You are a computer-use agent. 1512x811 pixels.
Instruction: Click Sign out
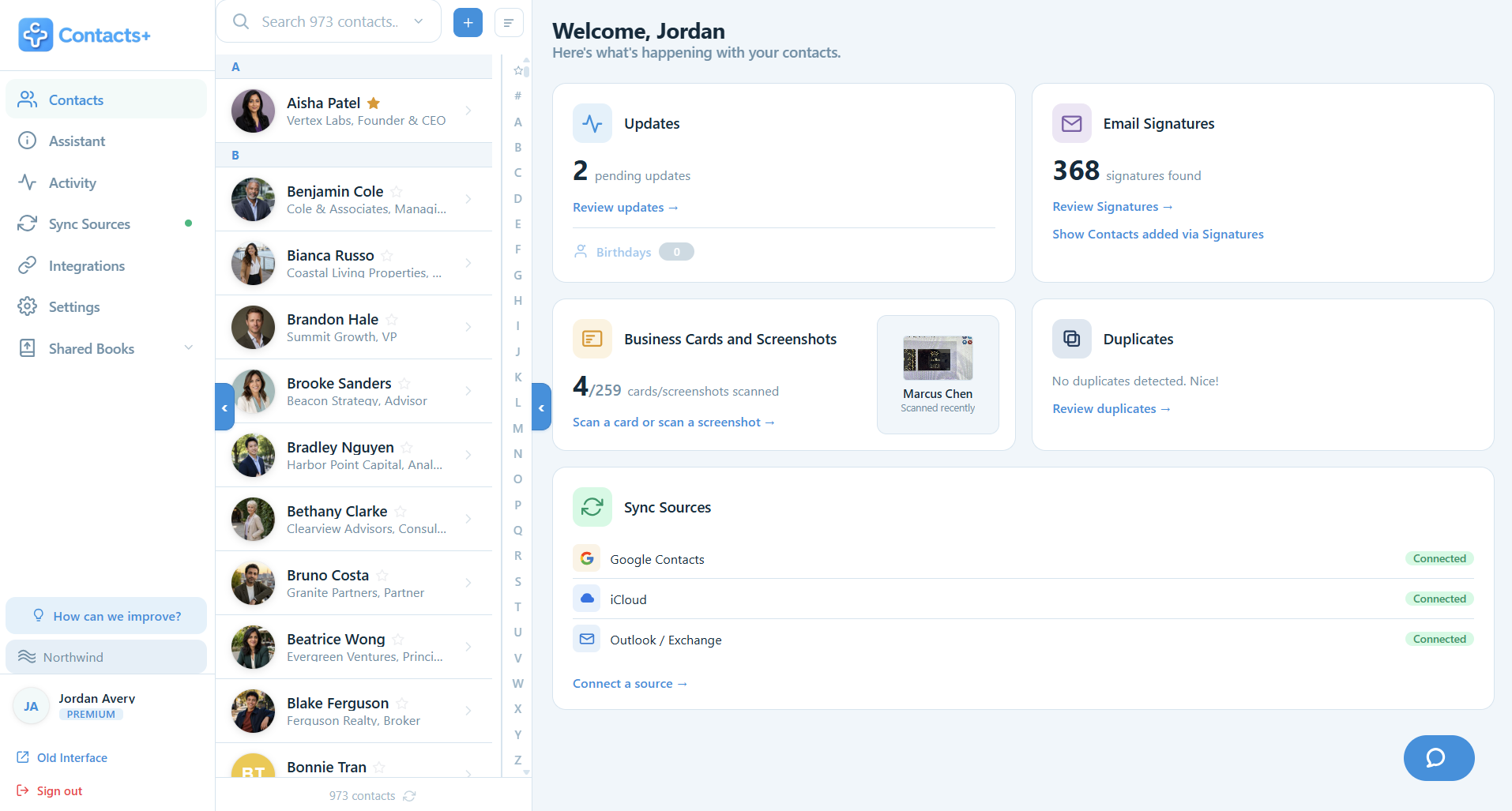[x=50, y=790]
